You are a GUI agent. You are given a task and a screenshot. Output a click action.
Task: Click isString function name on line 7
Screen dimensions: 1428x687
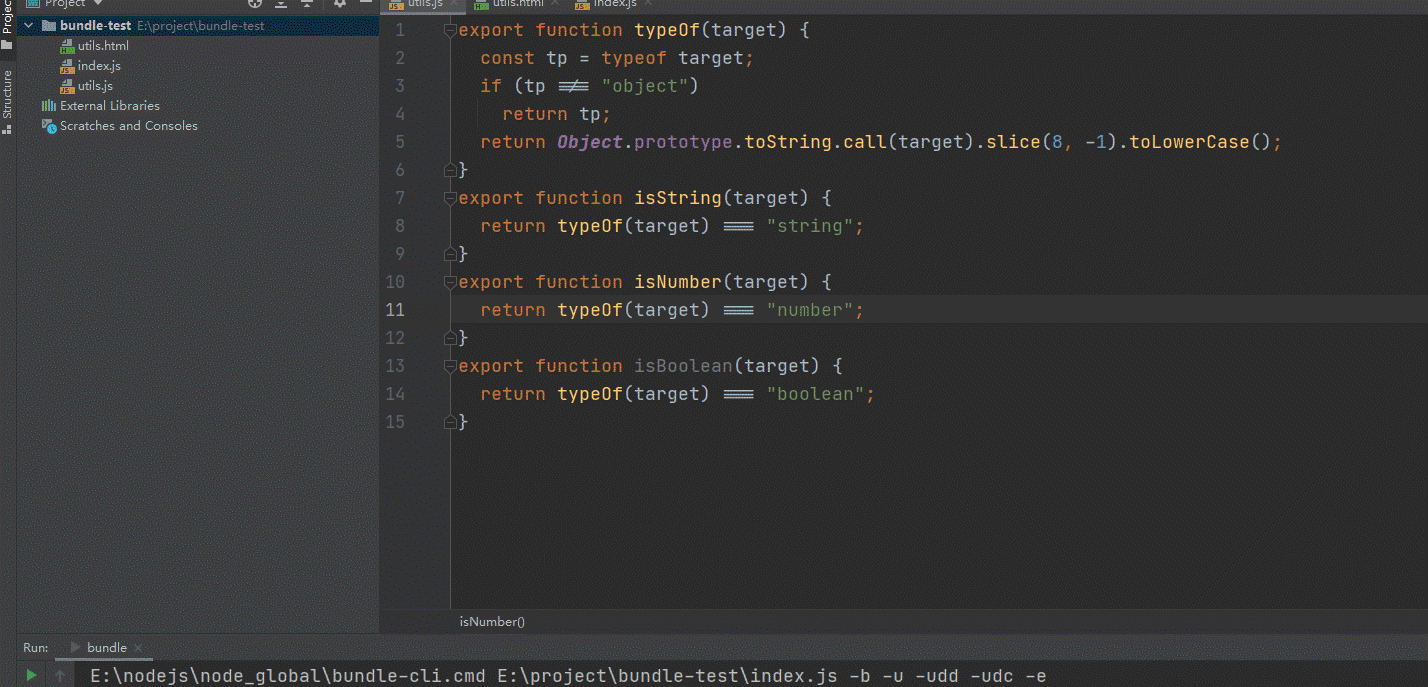678,198
